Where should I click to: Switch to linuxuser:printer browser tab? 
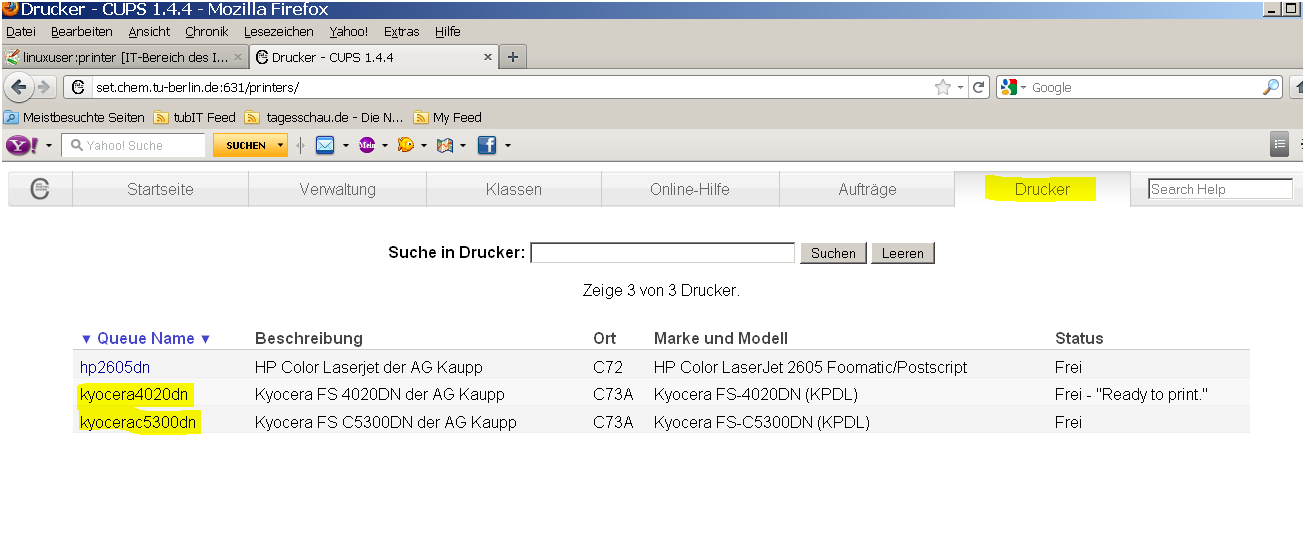124,57
